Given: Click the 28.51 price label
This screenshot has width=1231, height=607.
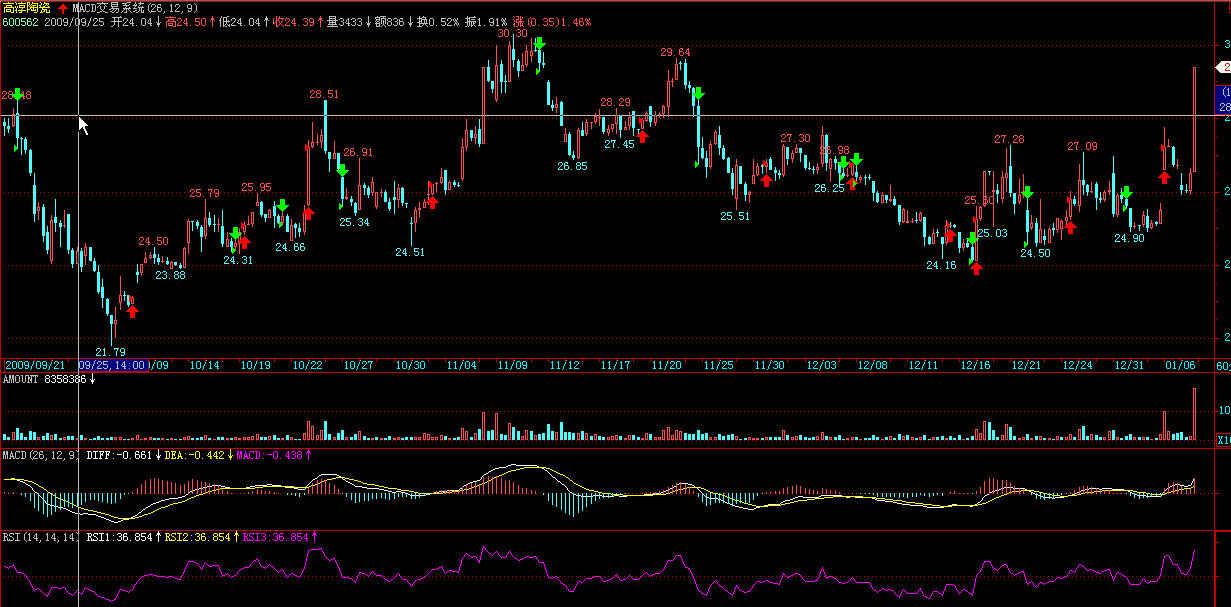Looking at the screenshot, I should pos(324,94).
